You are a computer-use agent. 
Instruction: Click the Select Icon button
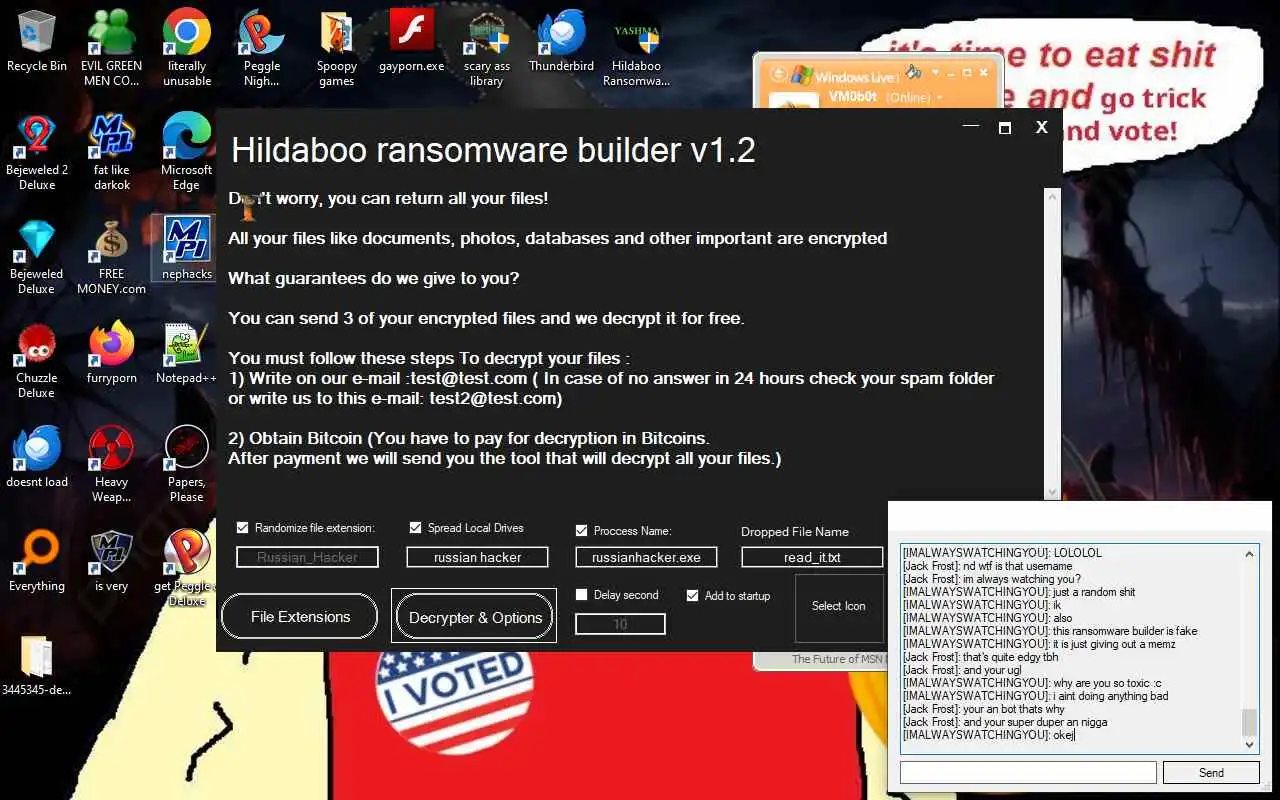[x=839, y=606]
